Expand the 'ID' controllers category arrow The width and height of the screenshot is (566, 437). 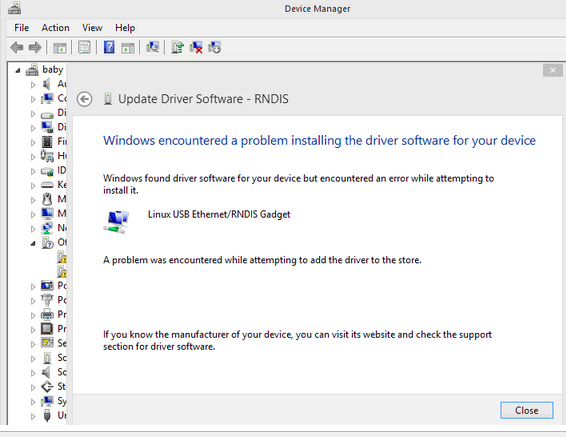(x=33, y=171)
